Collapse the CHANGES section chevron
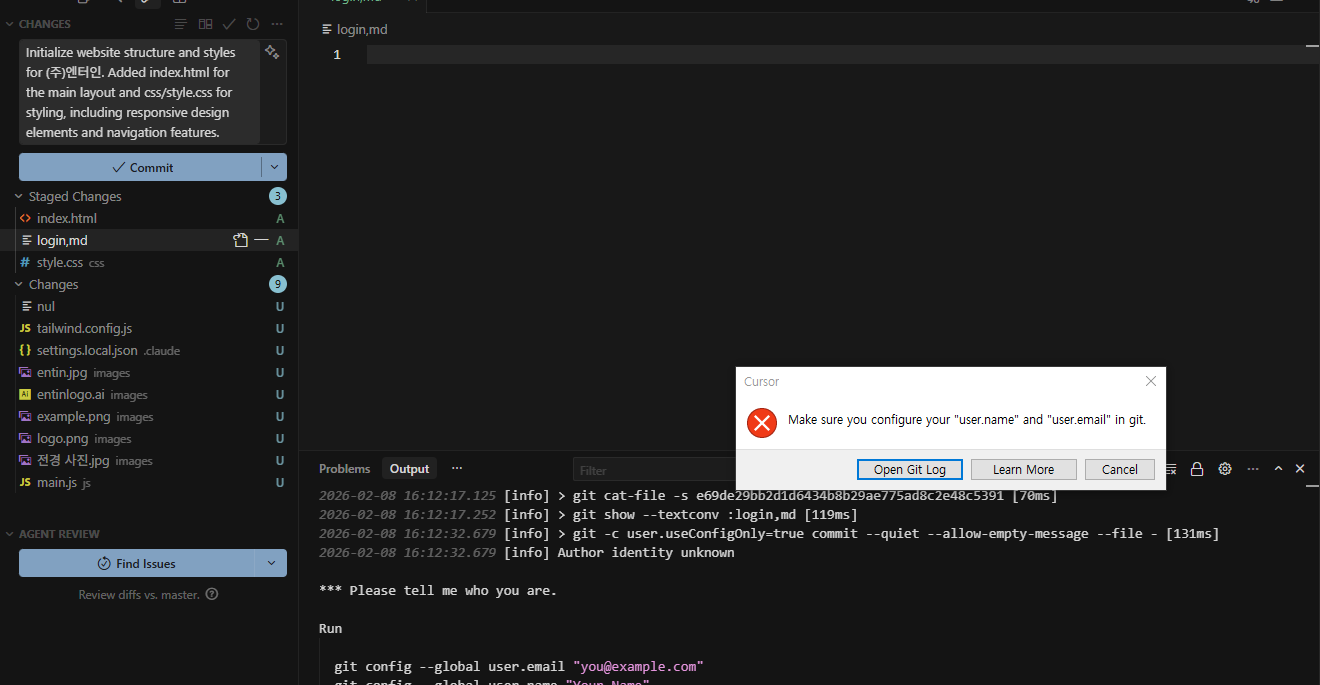 click(10, 24)
